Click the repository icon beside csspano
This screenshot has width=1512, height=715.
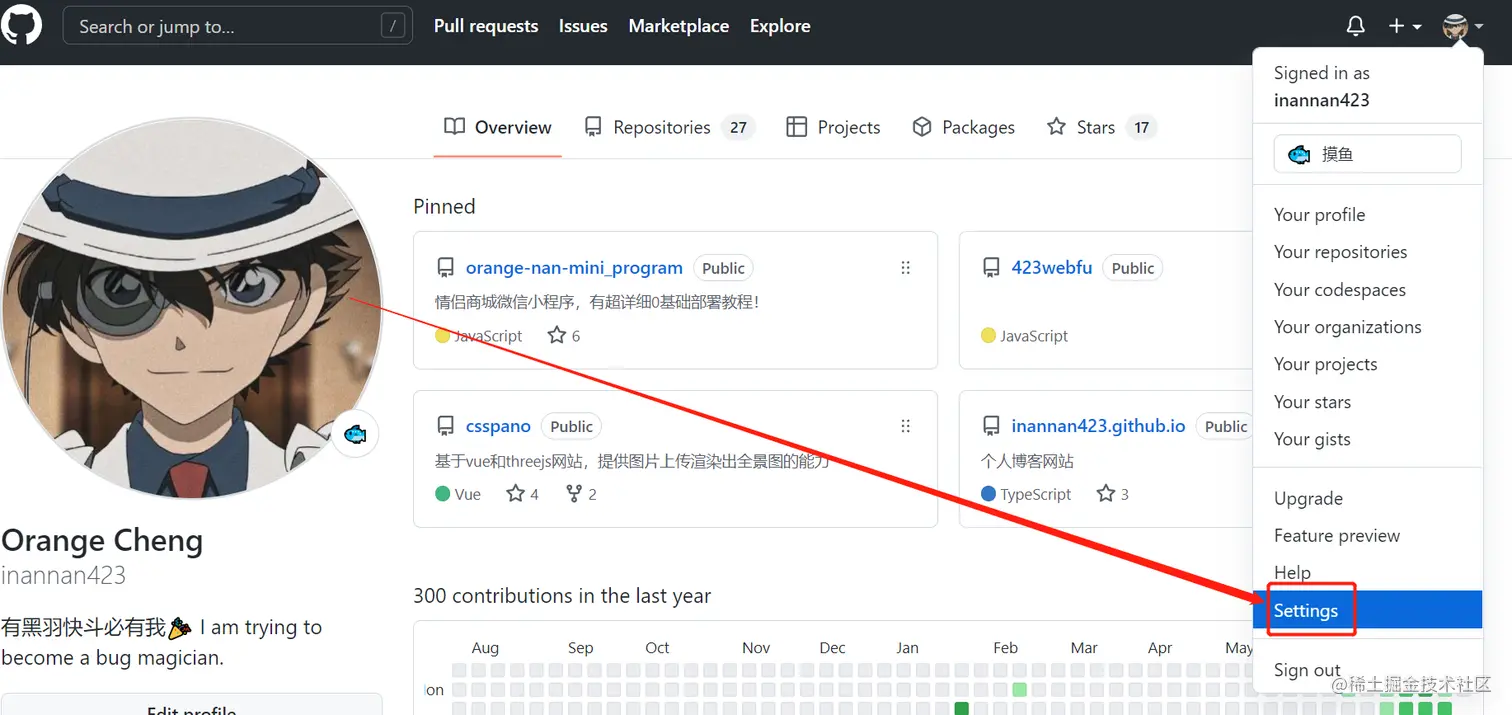tap(446, 426)
